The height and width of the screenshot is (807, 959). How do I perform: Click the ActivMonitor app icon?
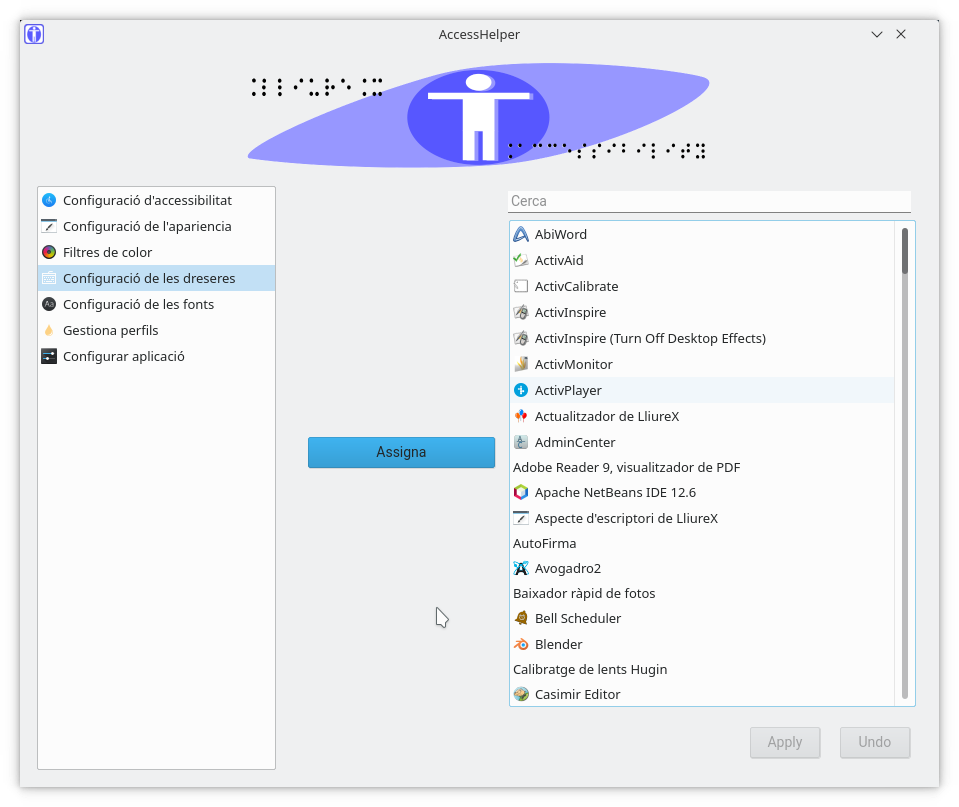[x=520, y=364]
